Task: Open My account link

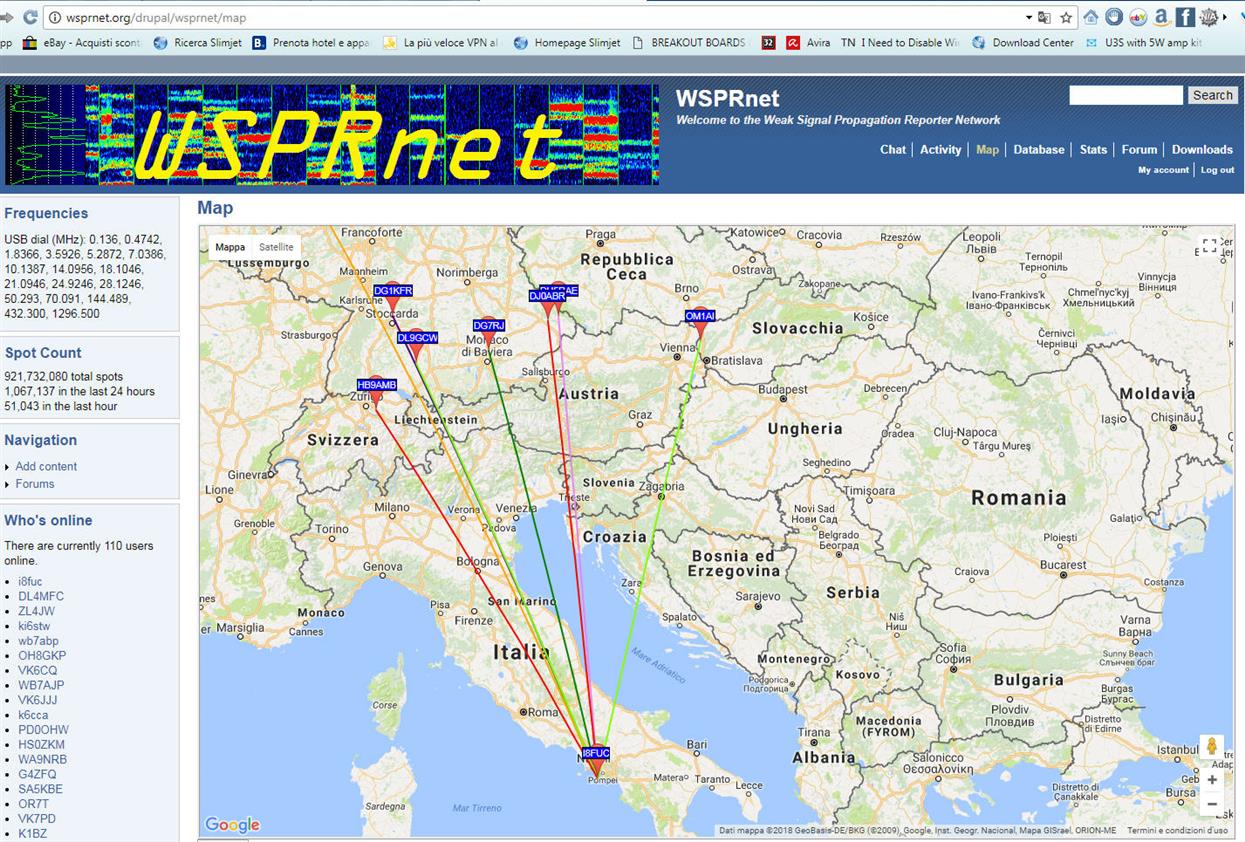Action: (1163, 170)
